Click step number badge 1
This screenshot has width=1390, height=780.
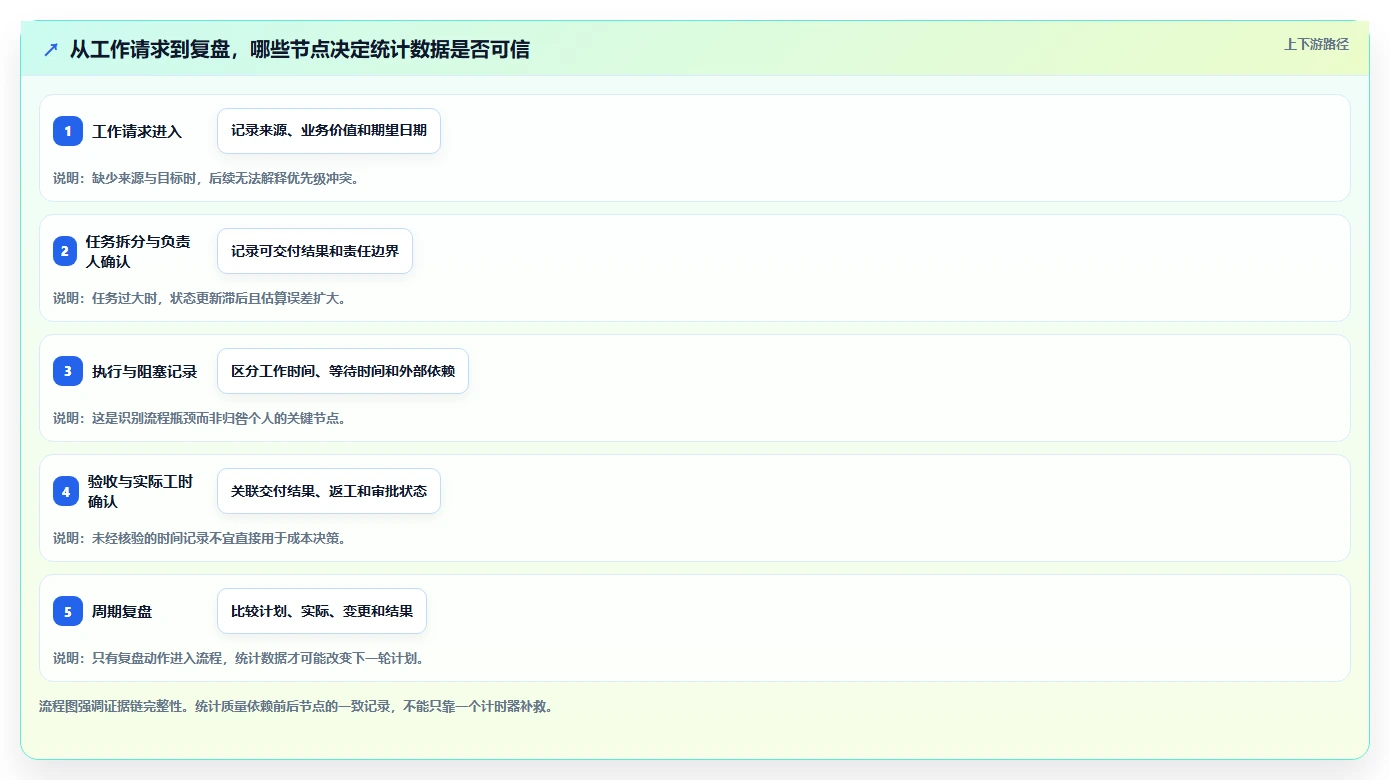click(x=68, y=131)
